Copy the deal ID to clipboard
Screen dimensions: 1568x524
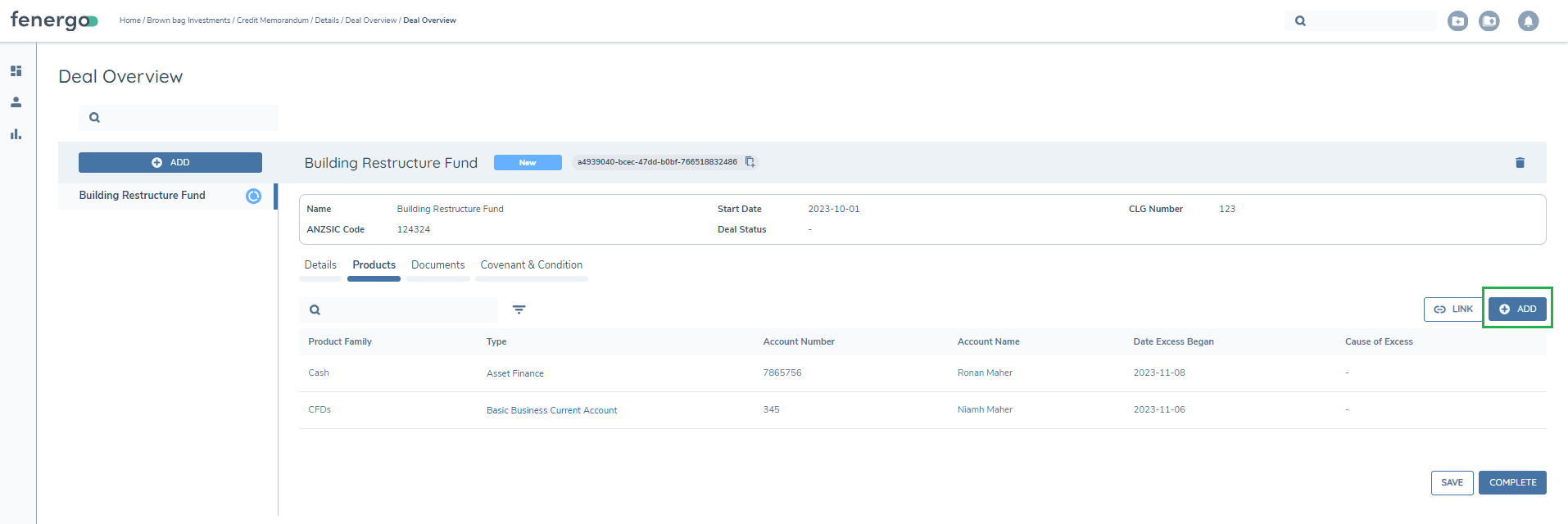pyautogui.click(x=750, y=162)
